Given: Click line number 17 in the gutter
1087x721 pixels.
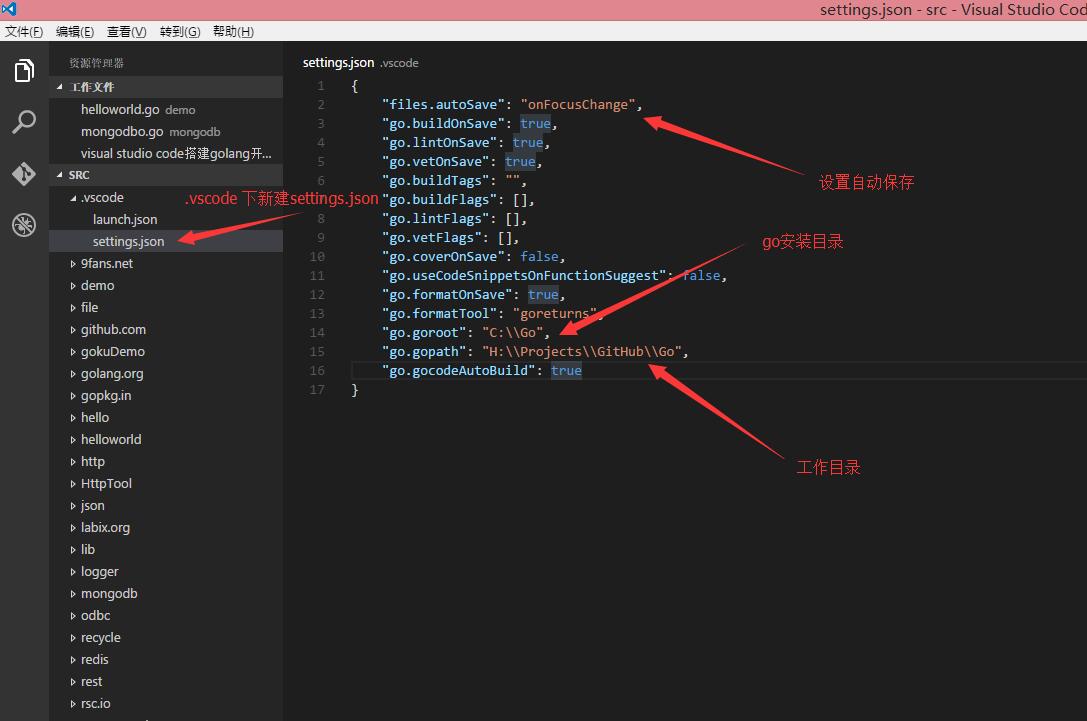Looking at the screenshot, I should (317, 390).
